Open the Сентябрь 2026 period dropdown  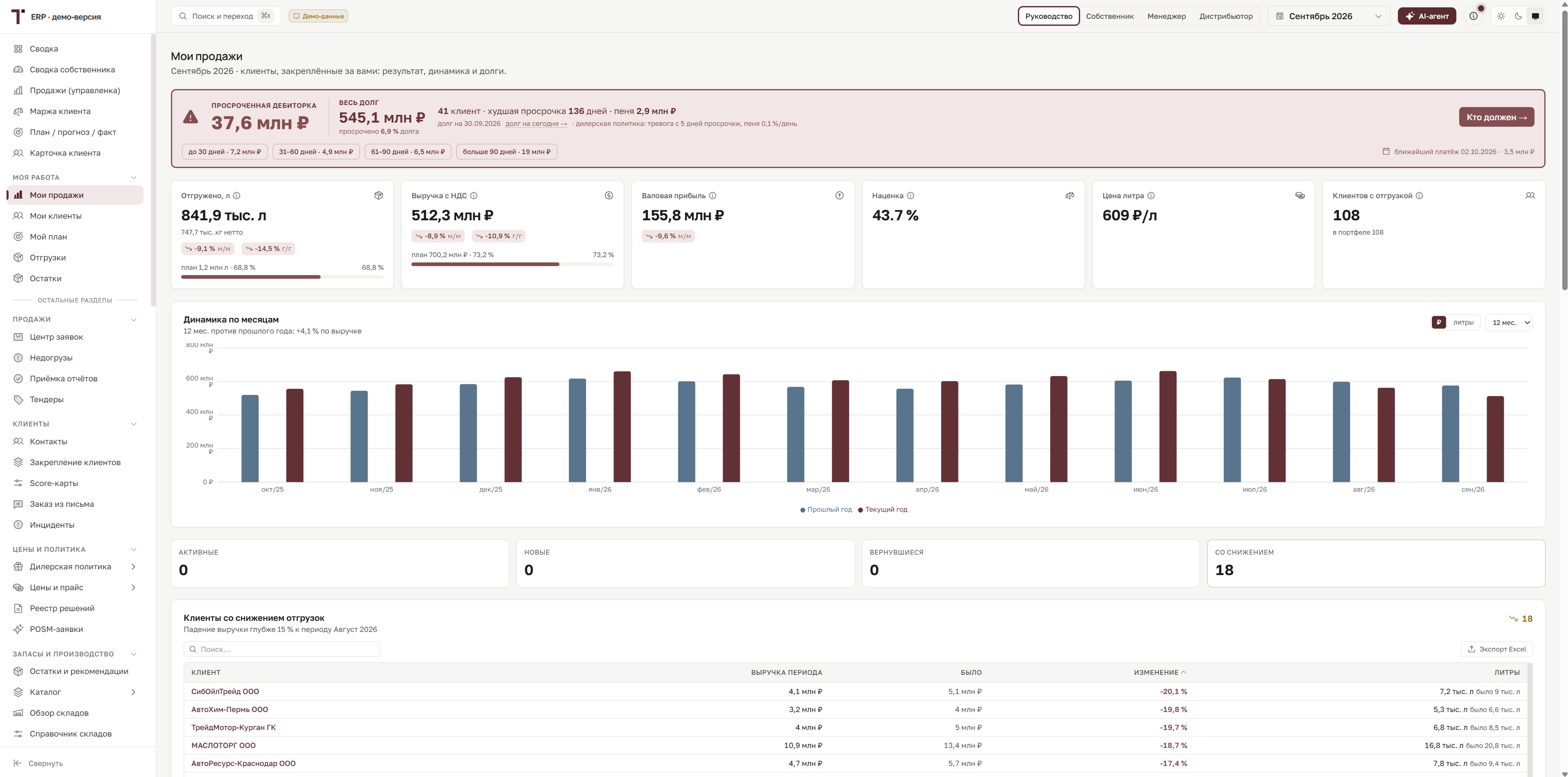click(x=1329, y=16)
